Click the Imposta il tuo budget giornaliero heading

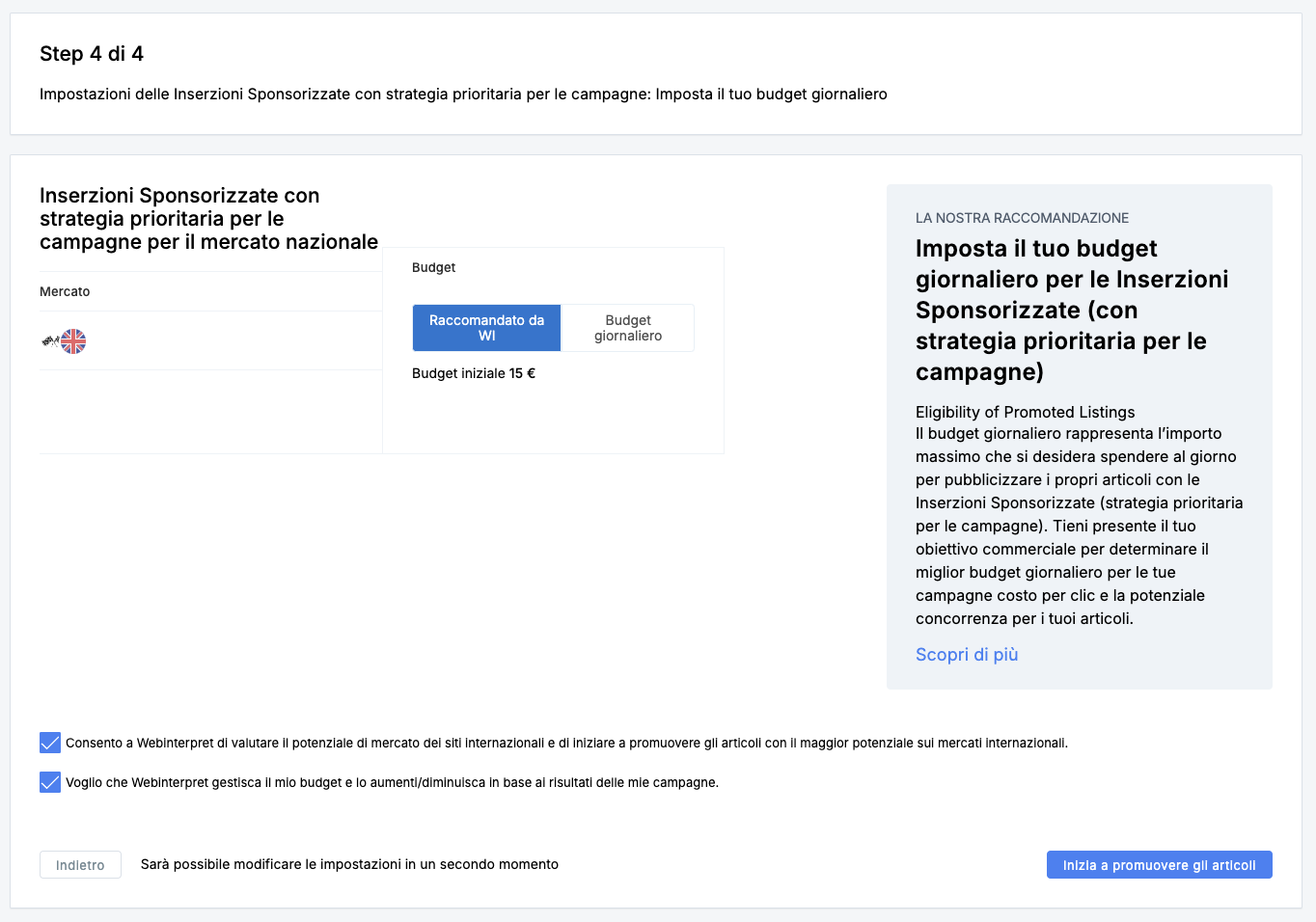1071,310
